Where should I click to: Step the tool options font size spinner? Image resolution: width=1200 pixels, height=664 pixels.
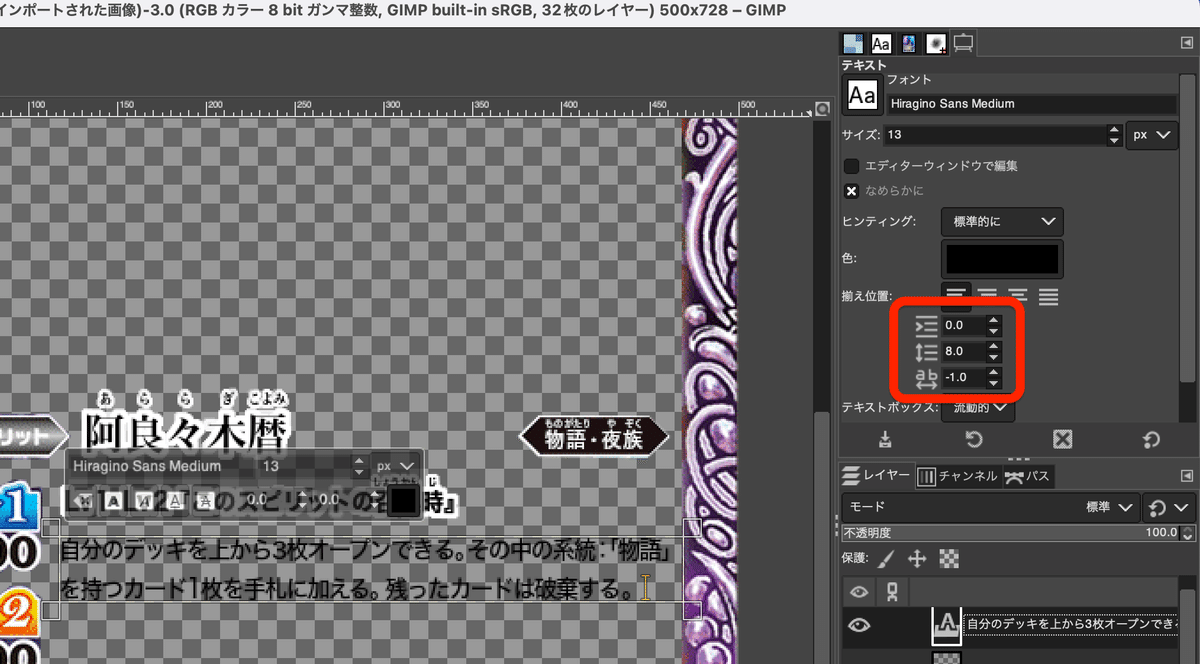coord(1114,135)
